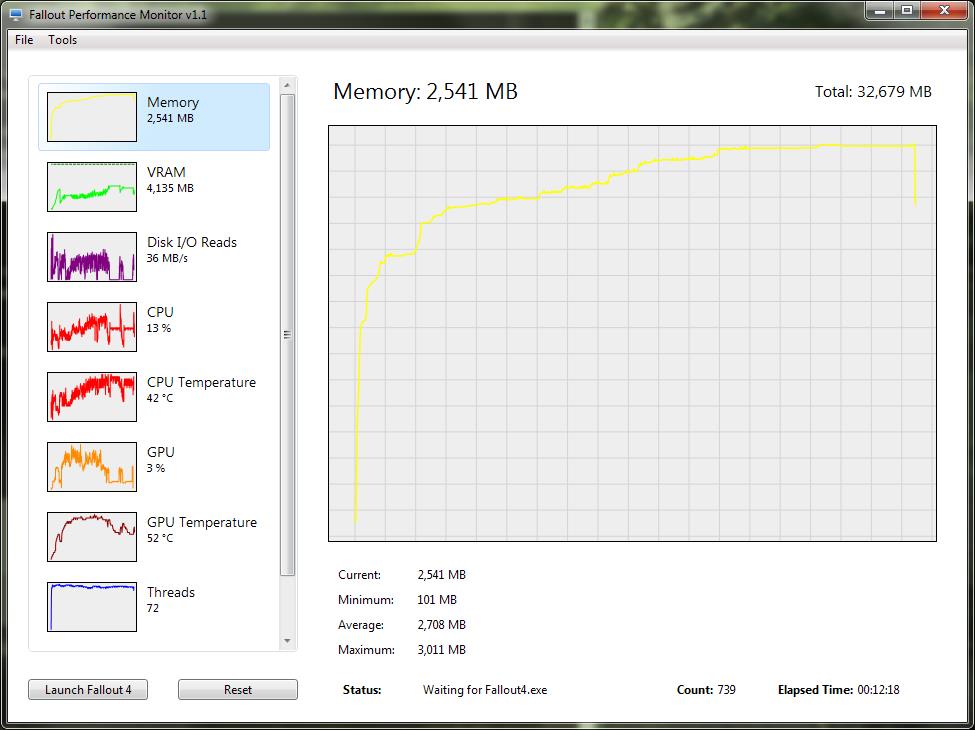The image size is (975, 730).
Task: Open the Disk I/O Reads graph
Action: (154, 256)
